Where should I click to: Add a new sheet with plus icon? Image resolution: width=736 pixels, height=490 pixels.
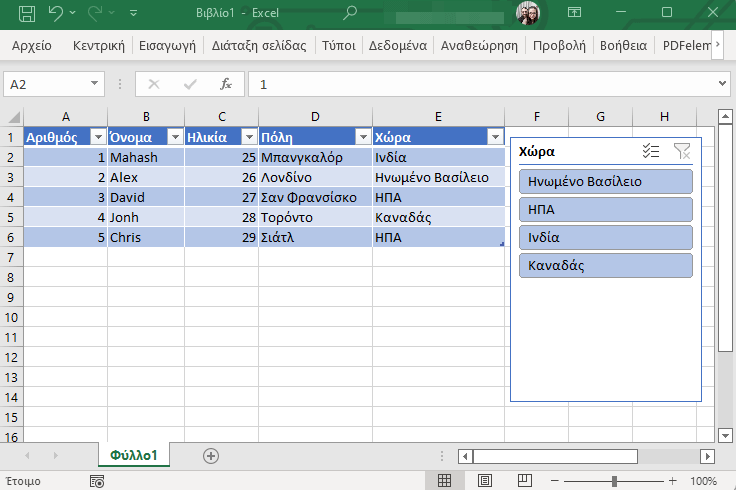(210, 455)
